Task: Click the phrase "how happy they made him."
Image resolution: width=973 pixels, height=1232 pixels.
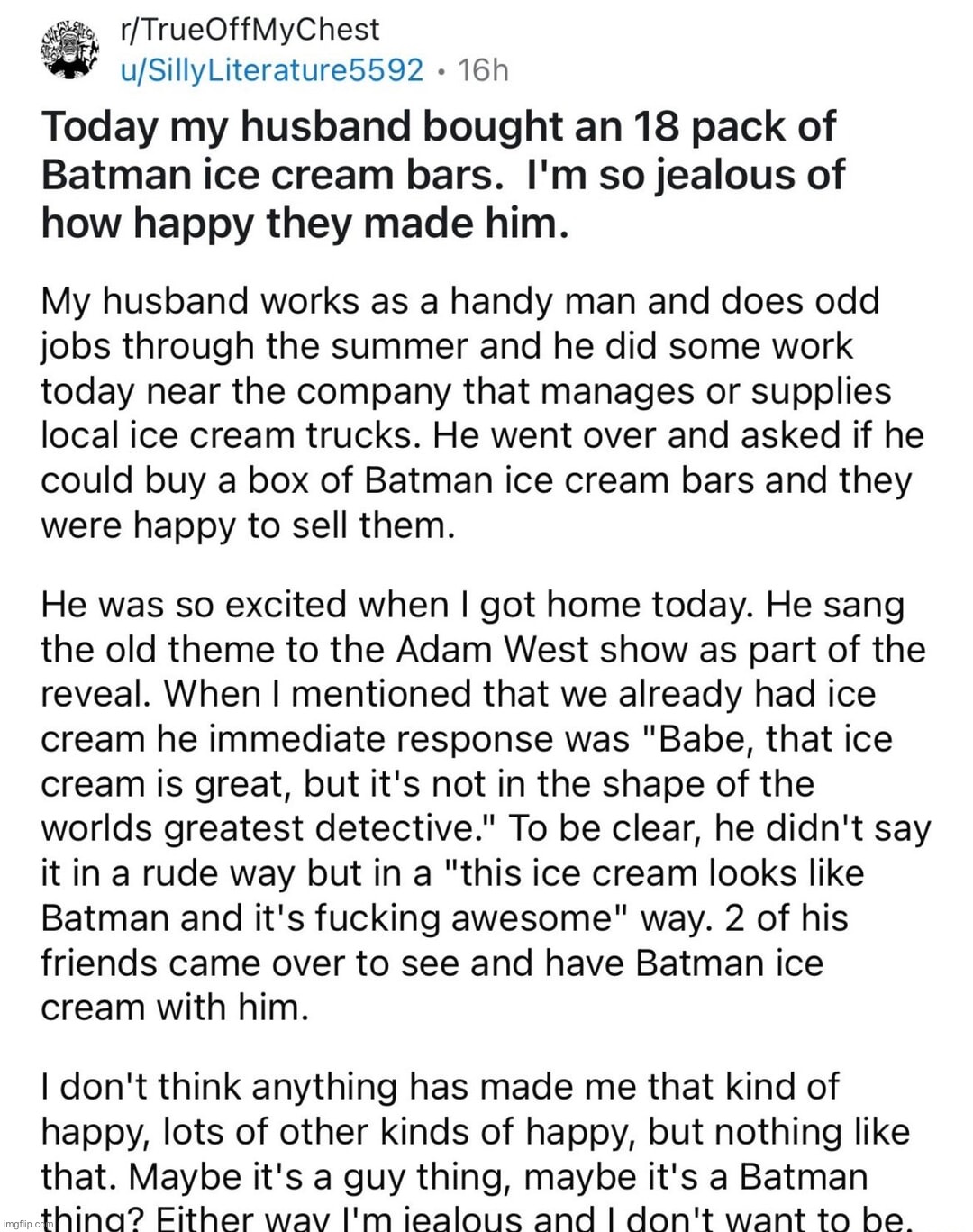Action: coord(305,224)
